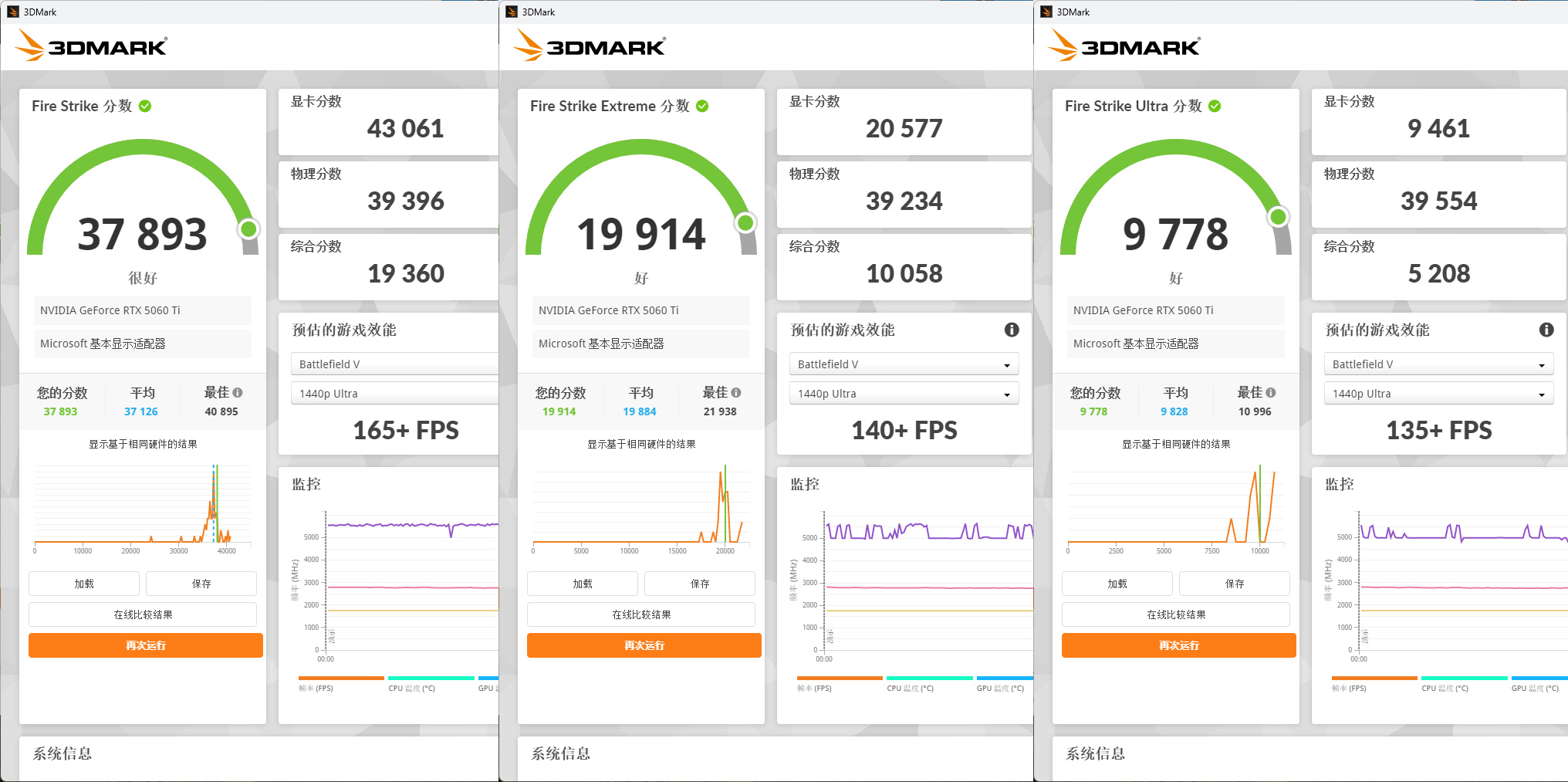Click orange 再次运行 in the Fire Strike window
1568x782 pixels.
[146, 645]
